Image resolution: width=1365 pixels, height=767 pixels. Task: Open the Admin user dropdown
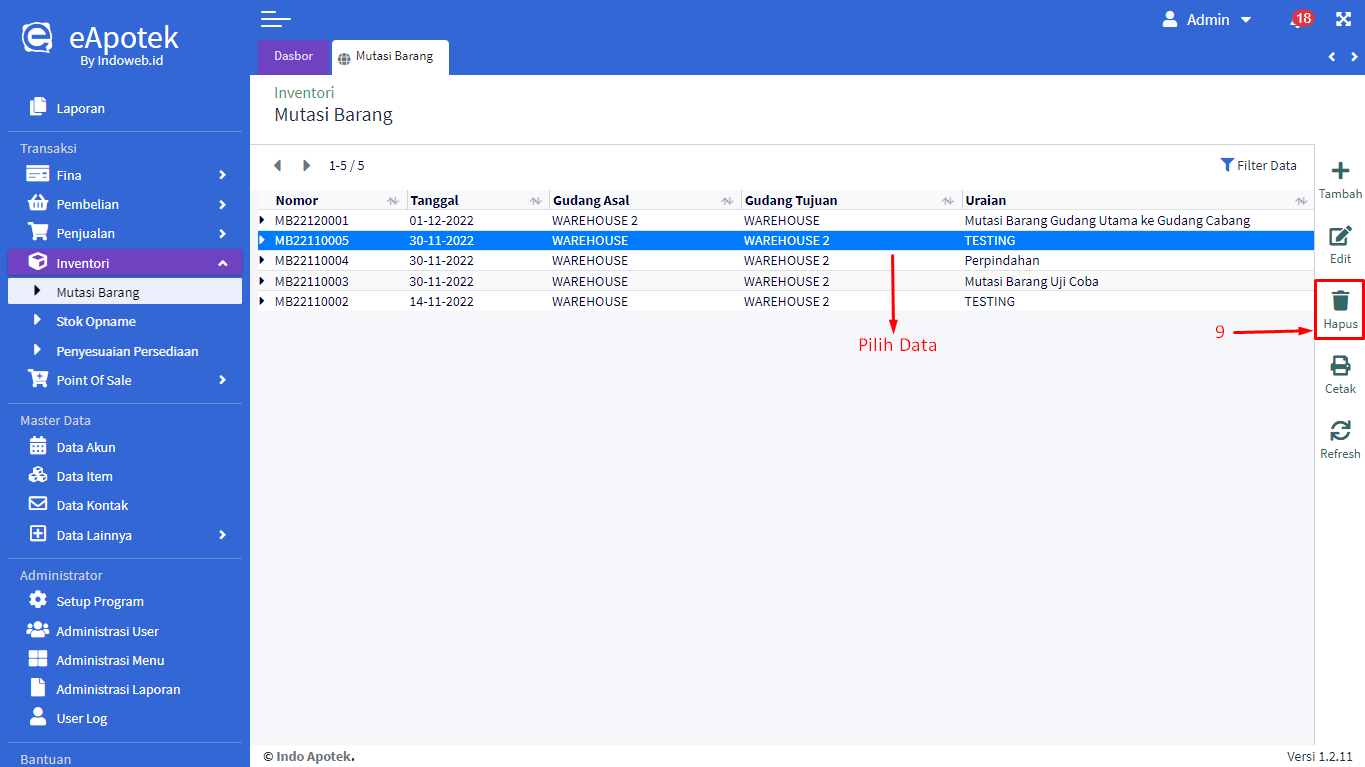tap(1207, 20)
